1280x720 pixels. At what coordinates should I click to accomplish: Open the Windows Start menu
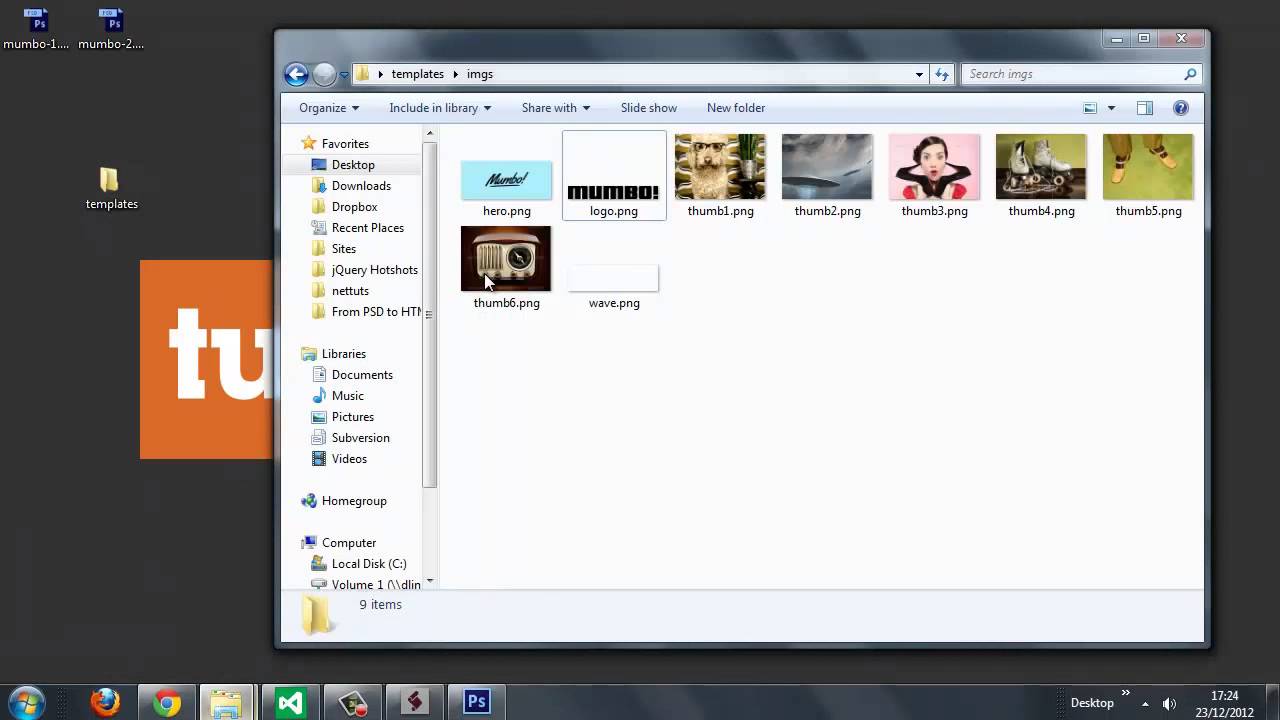pos(26,702)
